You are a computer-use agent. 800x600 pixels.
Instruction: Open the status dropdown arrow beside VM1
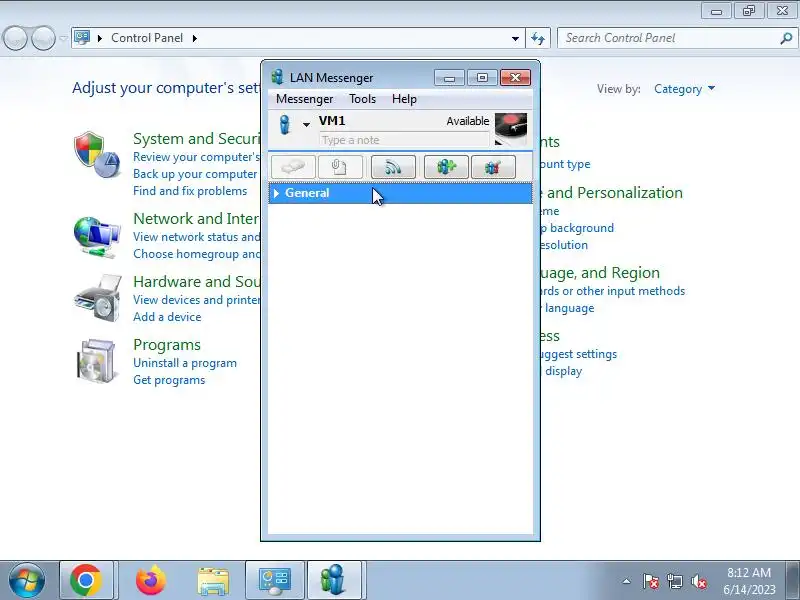pyautogui.click(x=306, y=124)
